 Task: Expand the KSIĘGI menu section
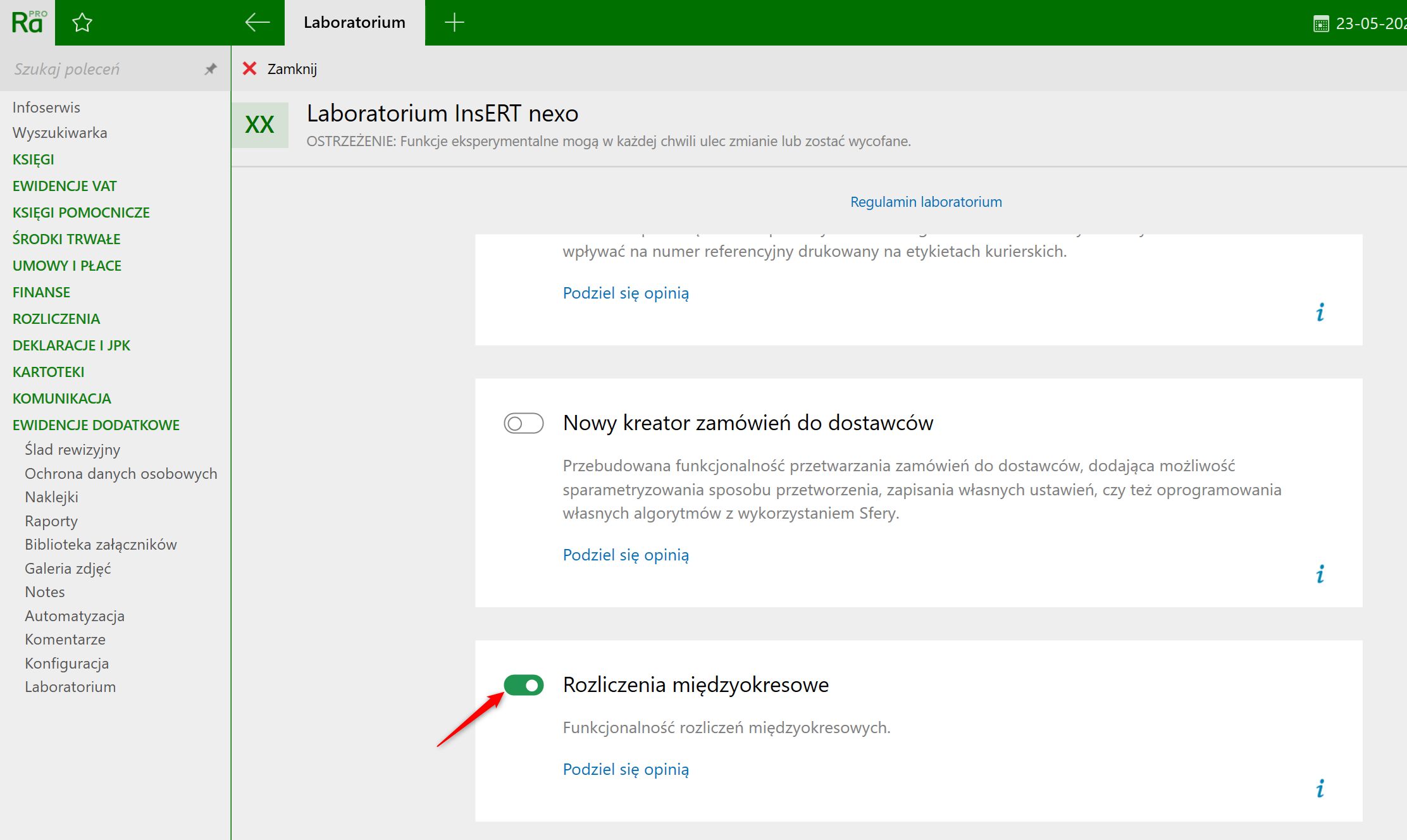(34, 159)
